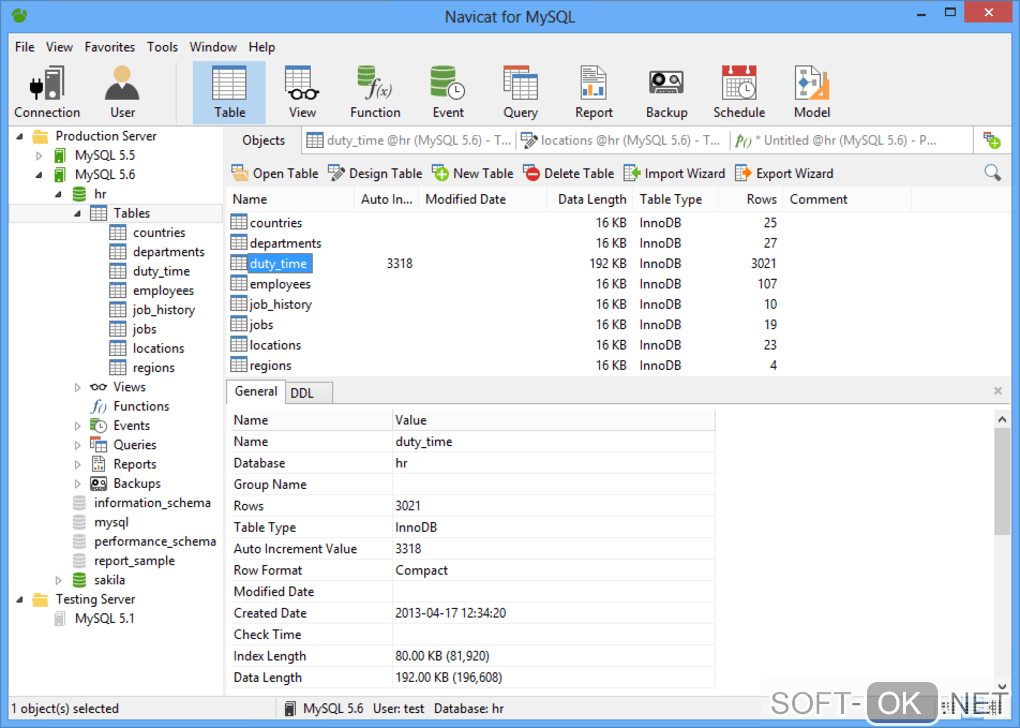Open the Event toolbar icon

click(x=448, y=92)
